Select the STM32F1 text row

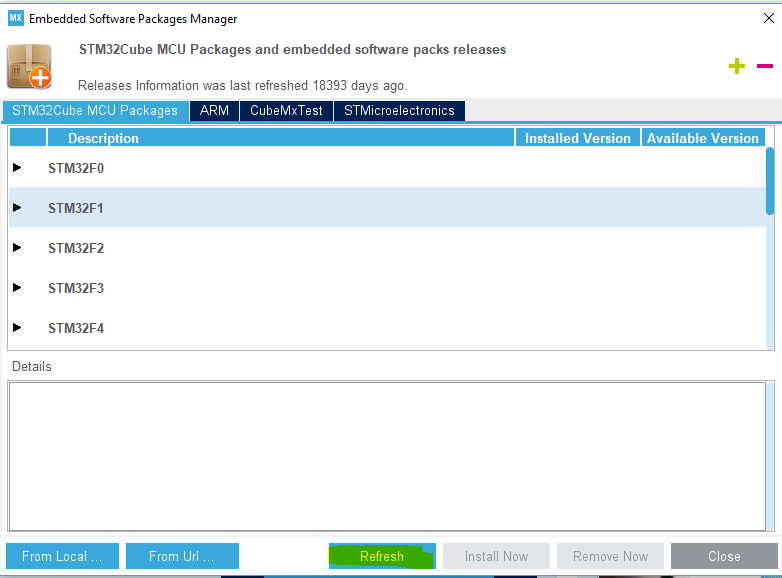point(388,207)
